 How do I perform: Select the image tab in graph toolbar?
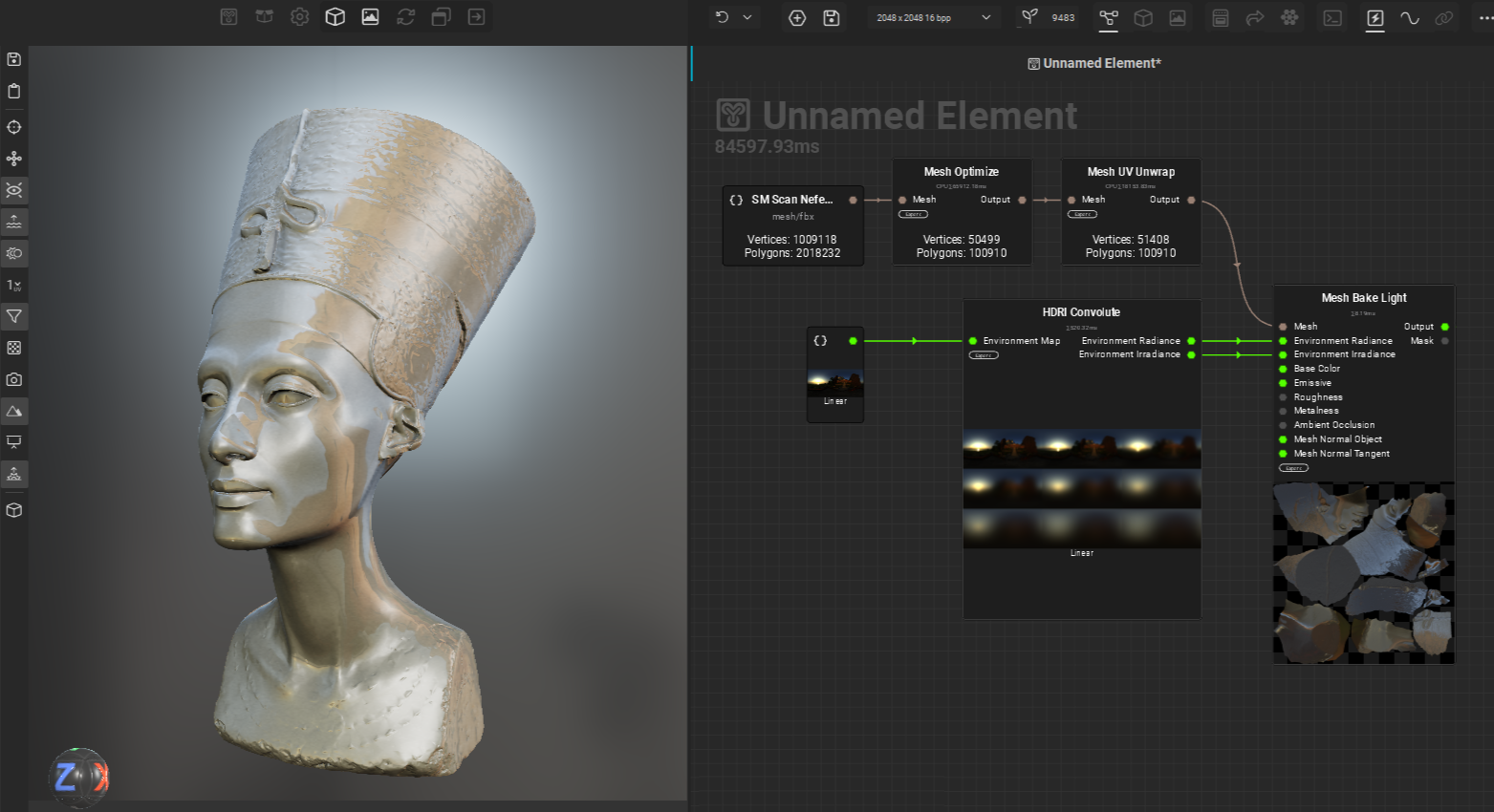pyautogui.click(x=1178, y=18)
